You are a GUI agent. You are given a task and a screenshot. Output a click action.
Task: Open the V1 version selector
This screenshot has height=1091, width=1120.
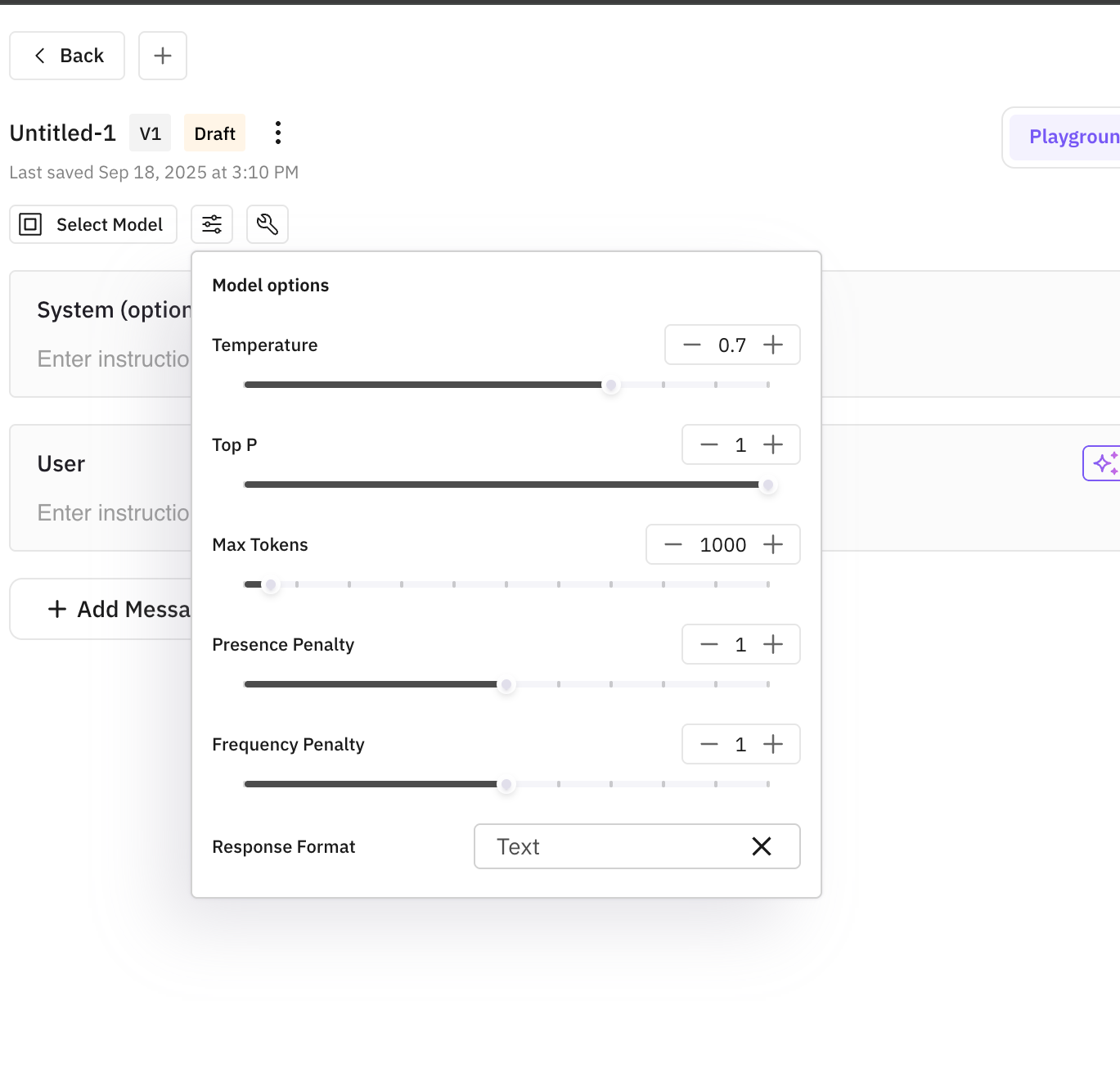click(150, 132)
